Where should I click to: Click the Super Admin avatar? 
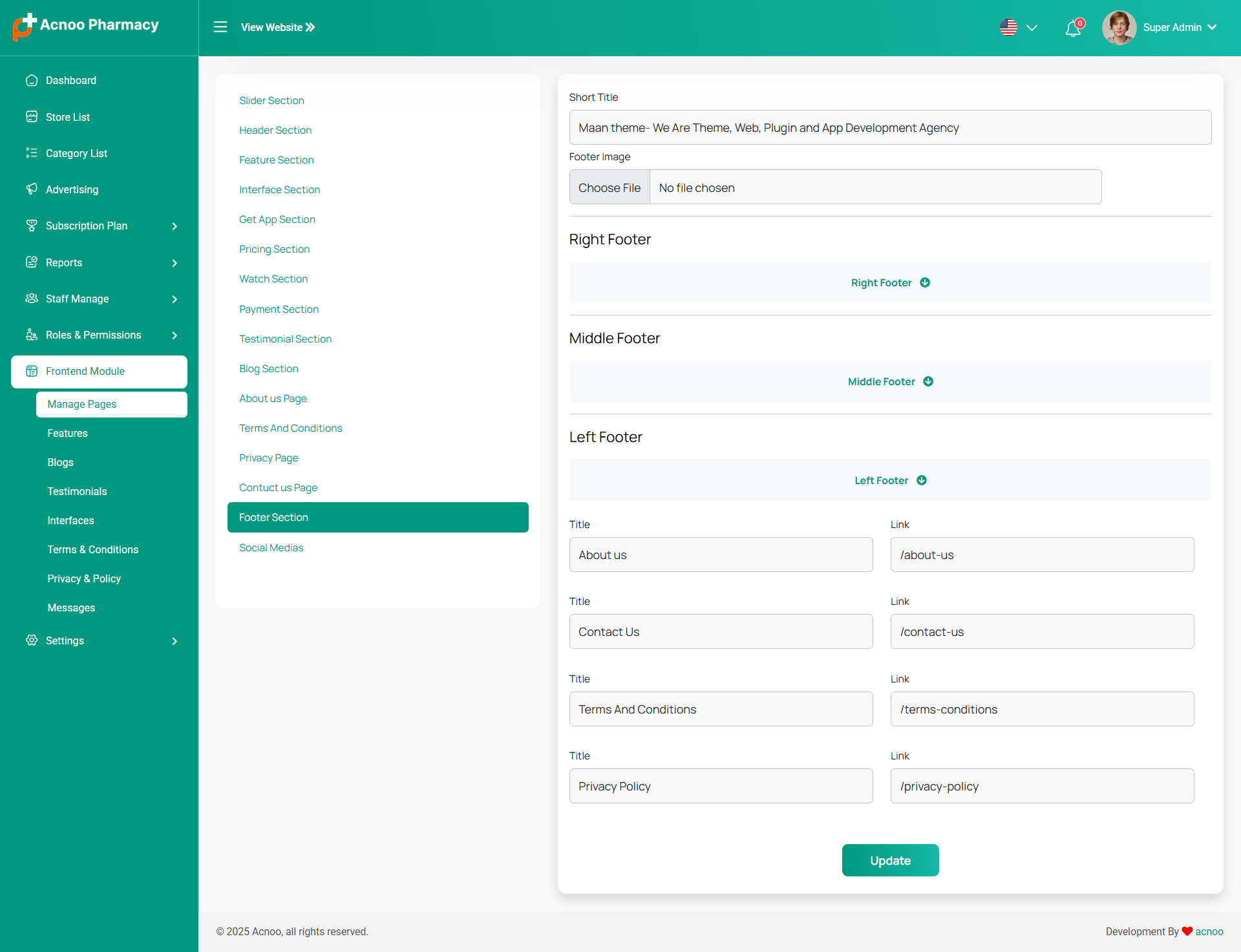(x=1119, y=27)
